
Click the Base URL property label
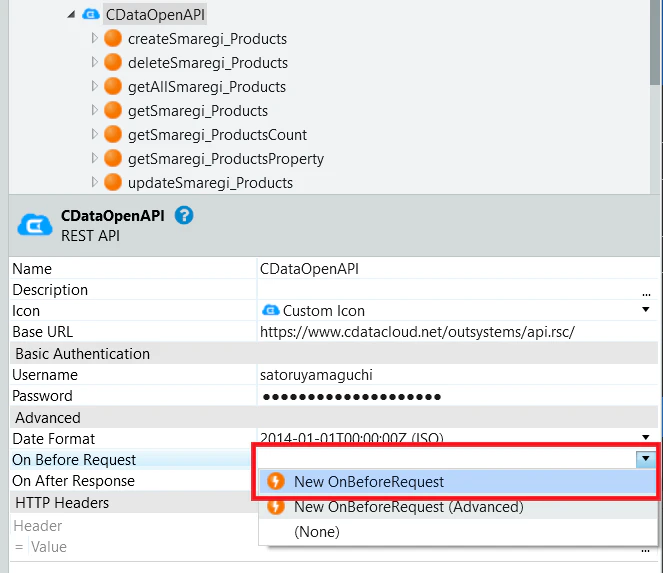pyautogui.click(x=43, y=332)
